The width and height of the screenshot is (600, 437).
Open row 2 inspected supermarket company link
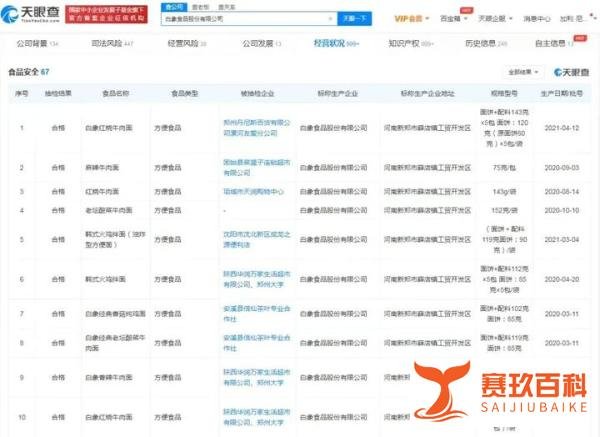(257, 167)
